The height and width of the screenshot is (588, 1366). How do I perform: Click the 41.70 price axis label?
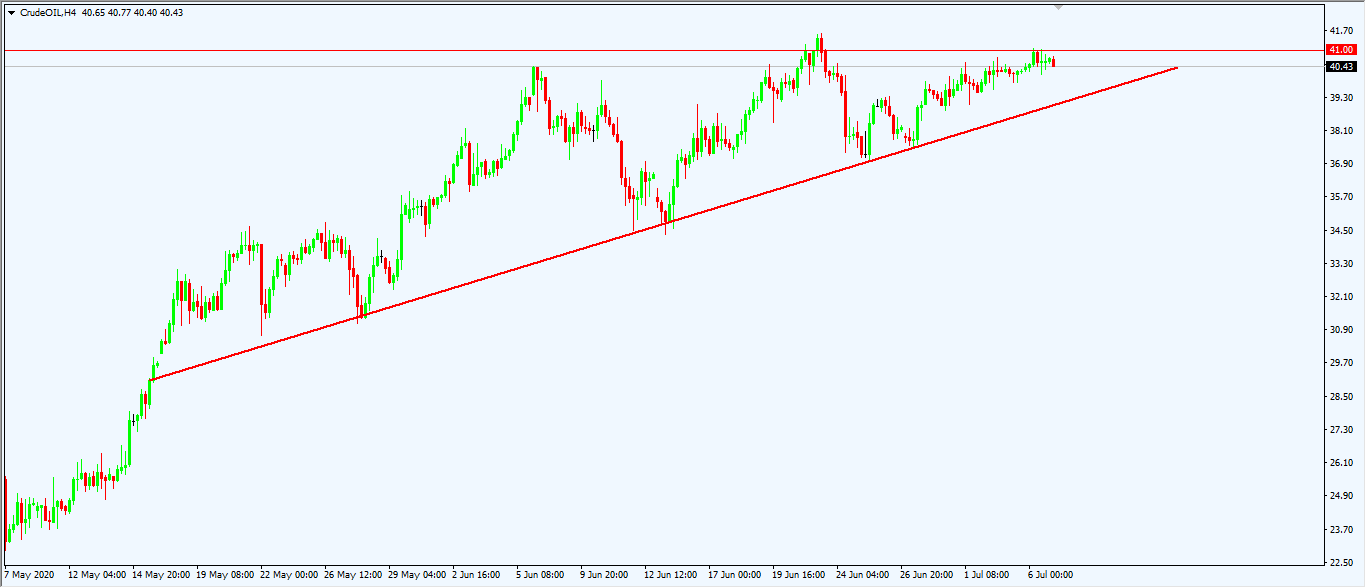coord(1340,31)
